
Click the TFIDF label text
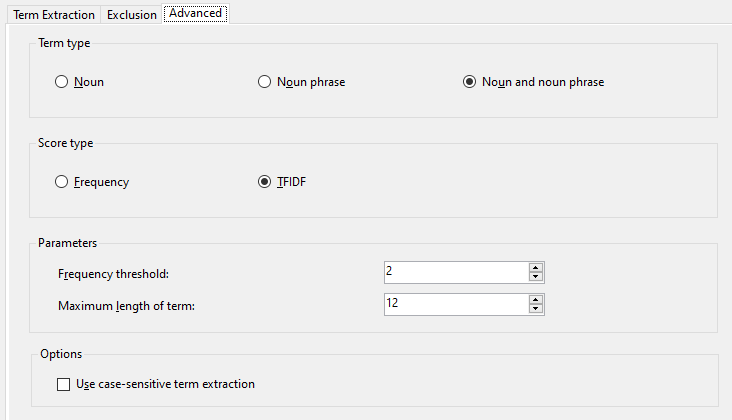coord(294,182)
